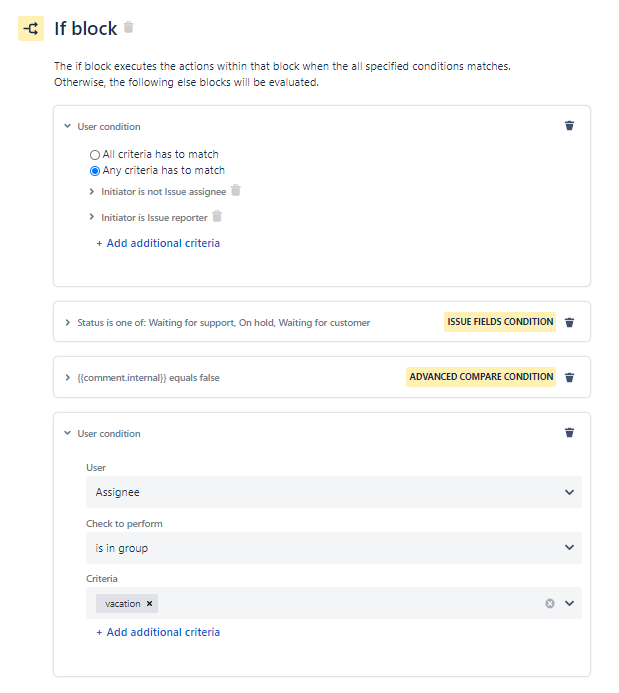Viewport: 619px width, 693px height.
Task: Open the 'Check to perform' dropdown
Action: [x=334, y=548]
